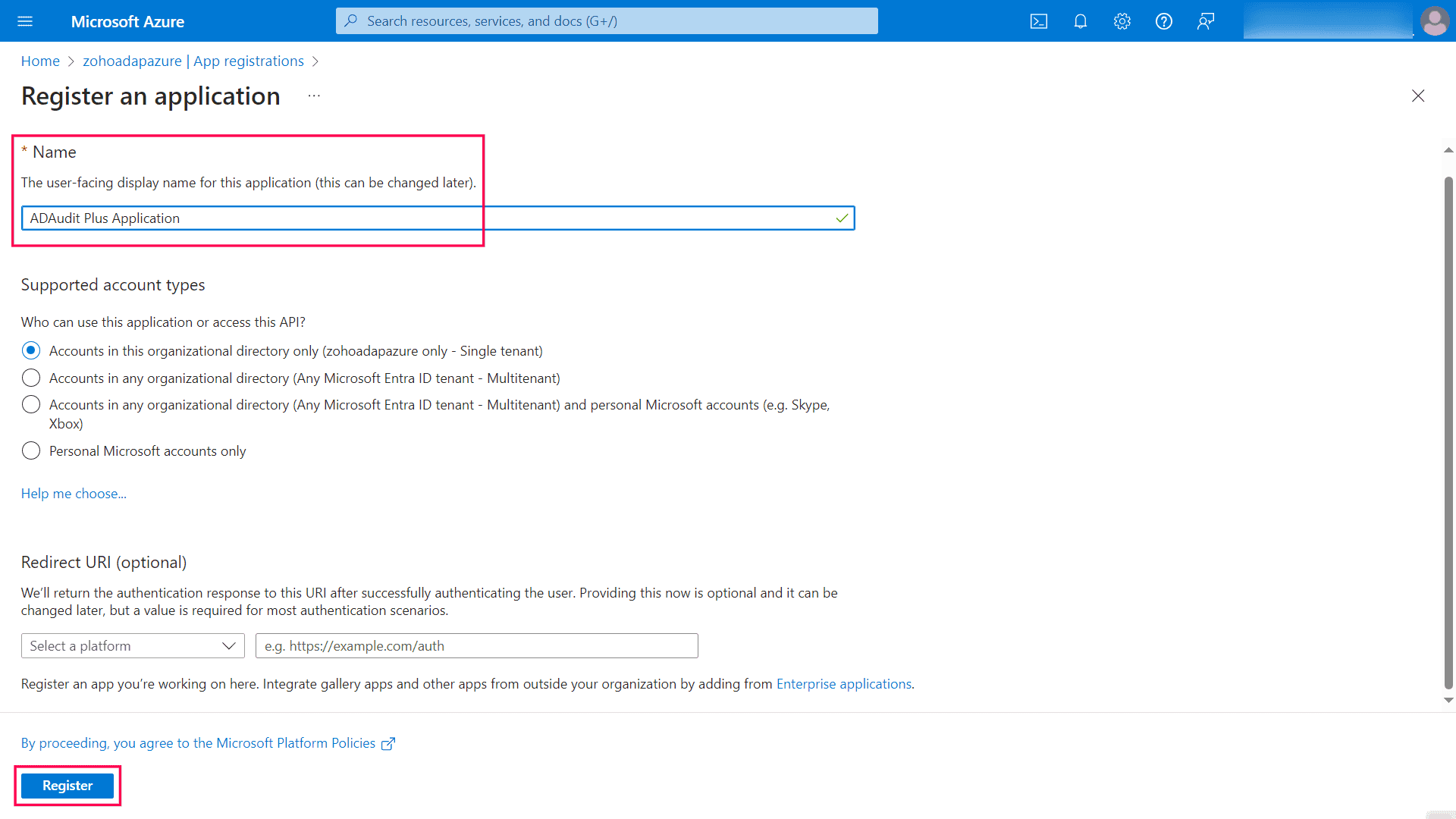Image resolution: width=1456 pixels, height=819 pixels.
Task: Choose Personal Microsoft accounts only
Action: click(31, 450)
